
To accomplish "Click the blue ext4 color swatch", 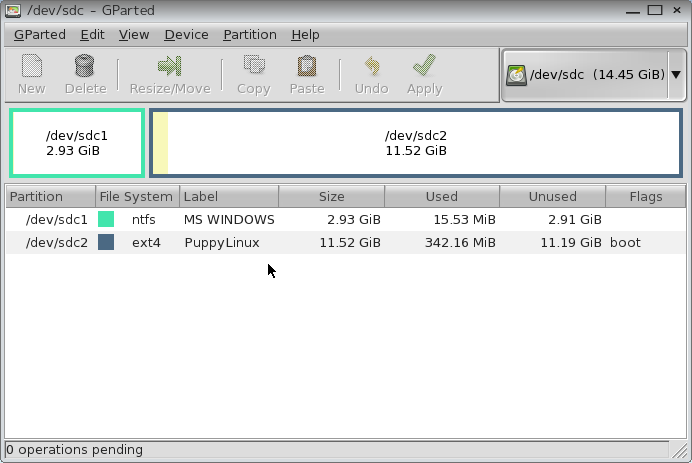I will click(x=106, y=242).
